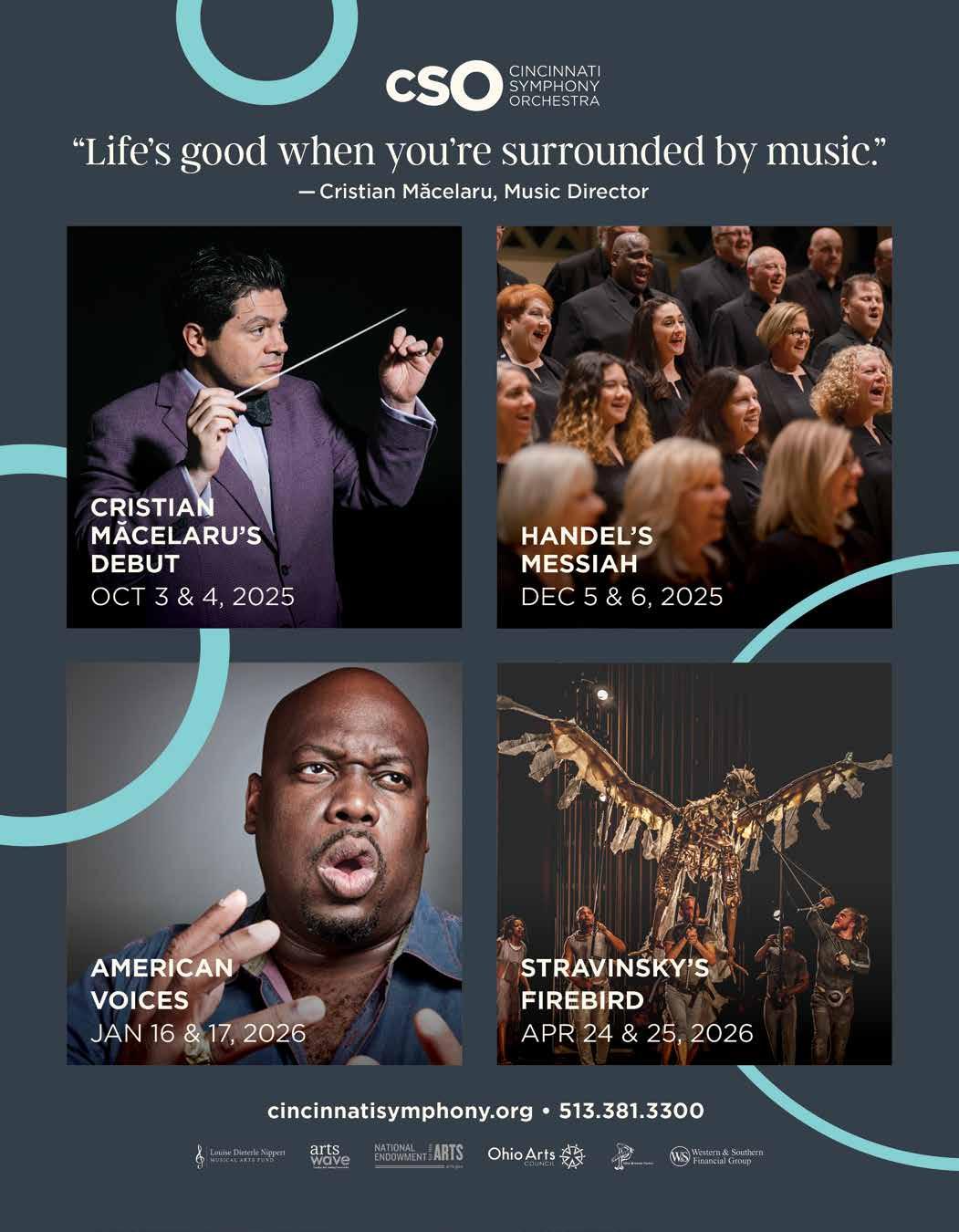Click the Louise Dieterle Nippert Musical Arts Fund logo
The width and height of the screenshot is (959, 1232).
pos(241,1155)
